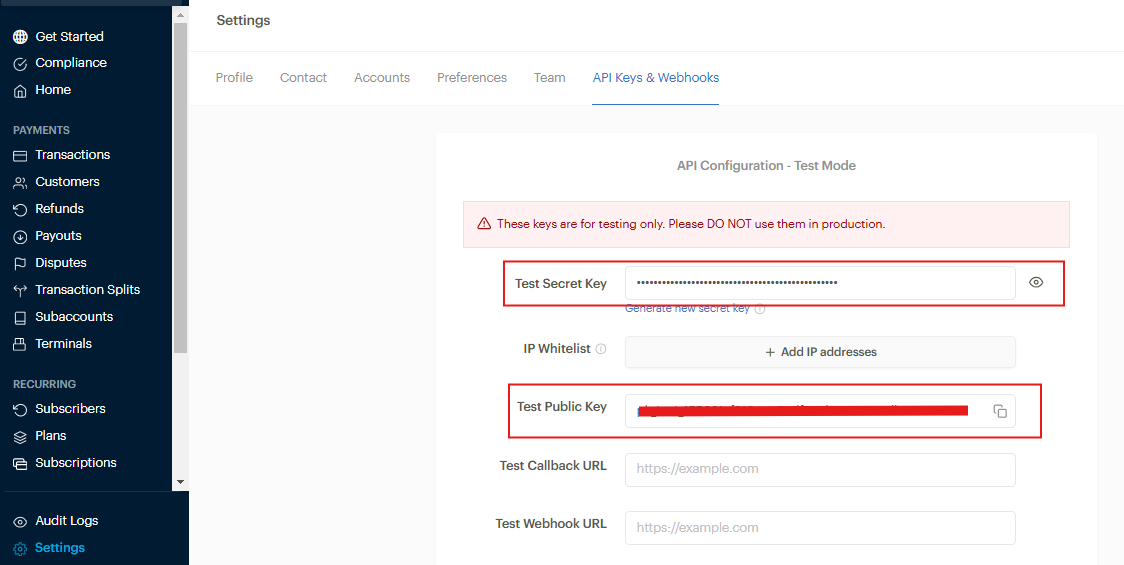Screen dimensions: 1124x565
Task: Click the IP Whitelist info icon
Action: coord(601,350)
